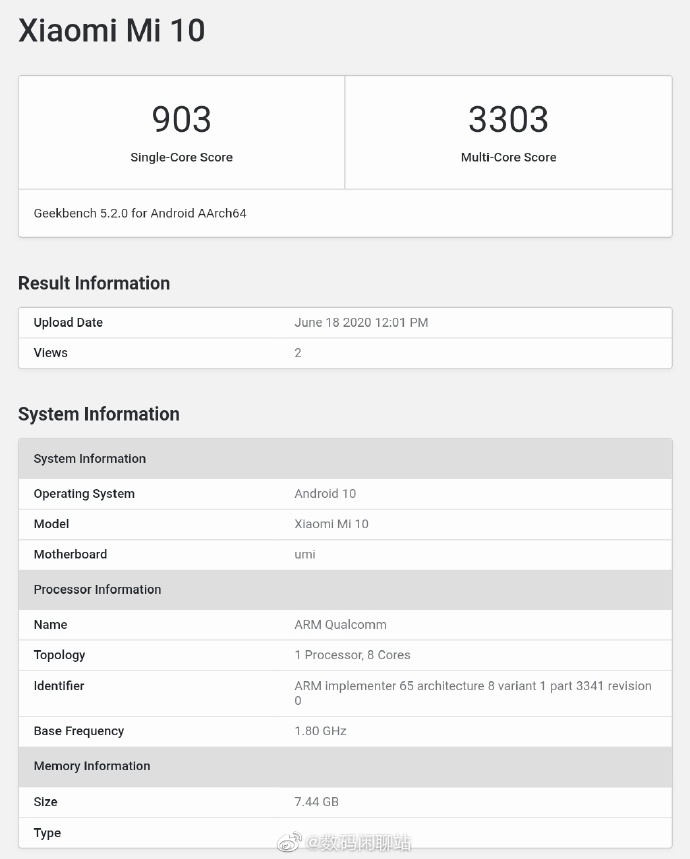690x859 pixels.
Task: Click the Model value Xiaomi Mi 10
Action: tap(331, 523)
